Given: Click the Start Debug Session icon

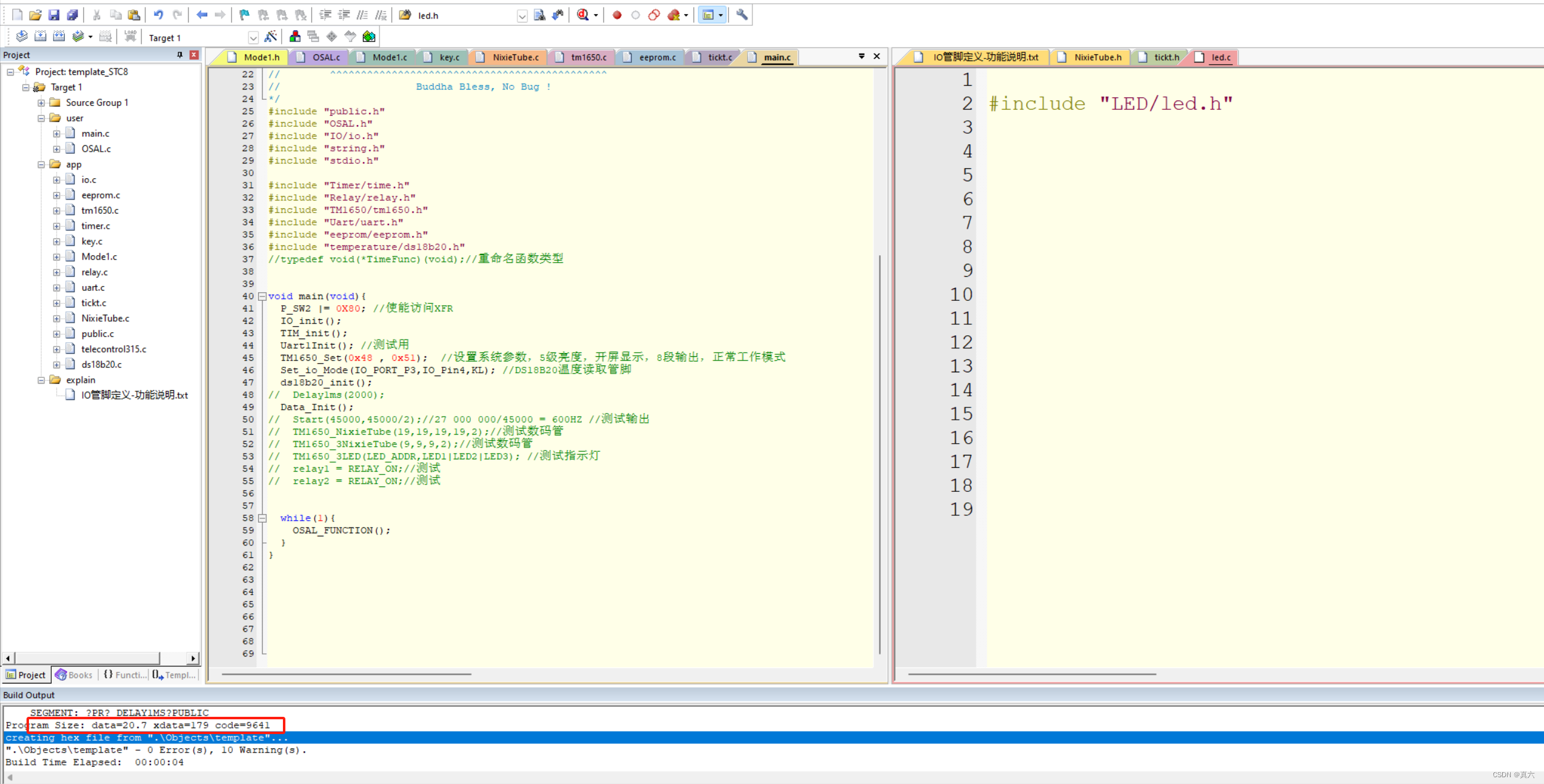Looking at the screenshot, I should click(582, 15).
